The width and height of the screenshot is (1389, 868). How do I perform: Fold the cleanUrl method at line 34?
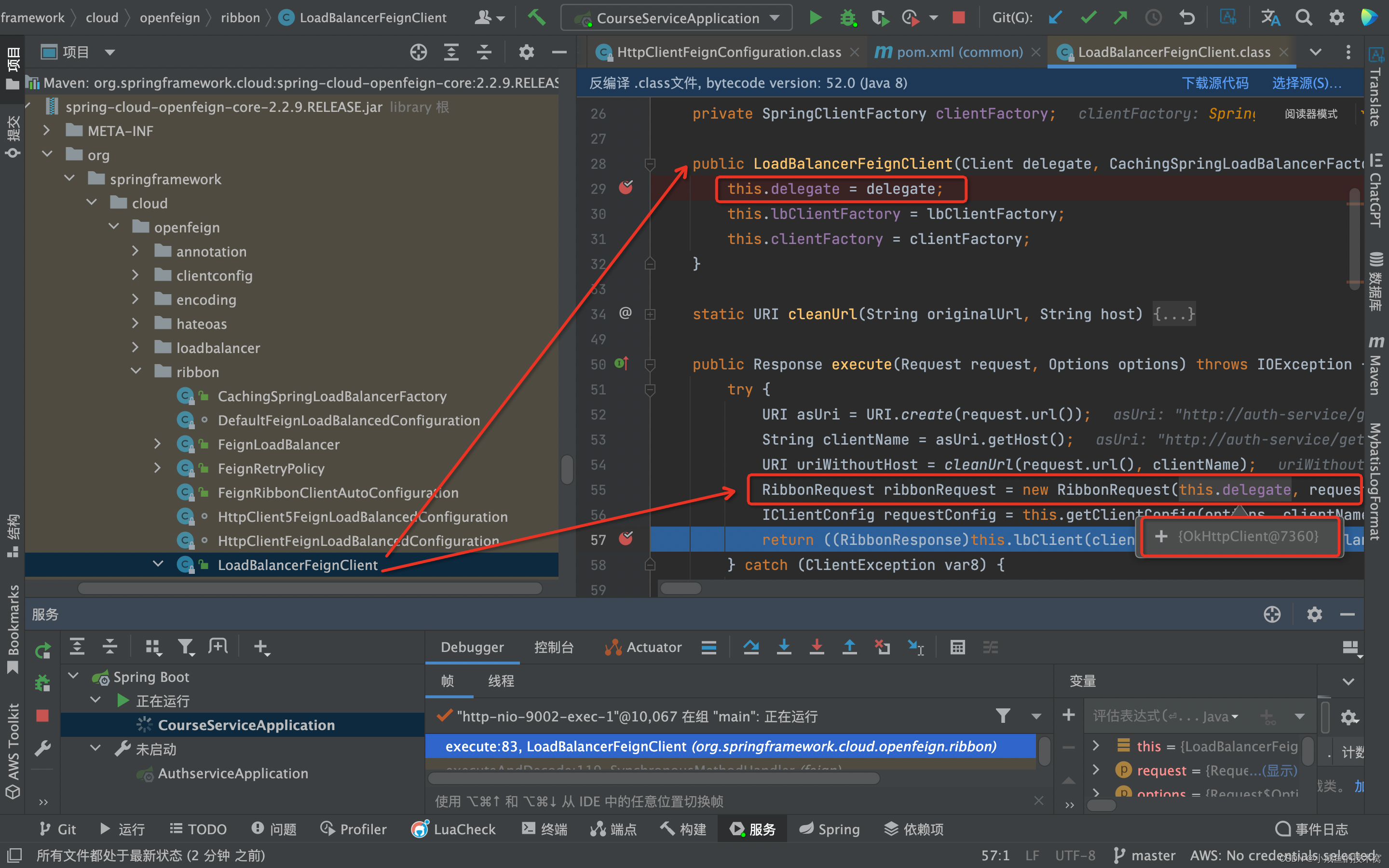pos(650,314)
